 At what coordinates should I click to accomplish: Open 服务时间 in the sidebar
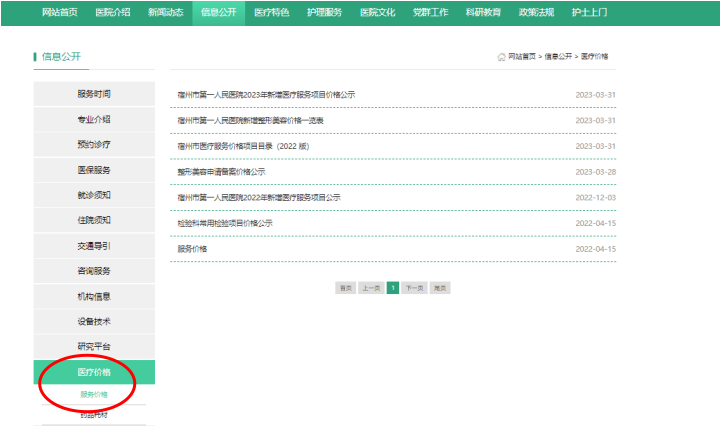(94, 94)
